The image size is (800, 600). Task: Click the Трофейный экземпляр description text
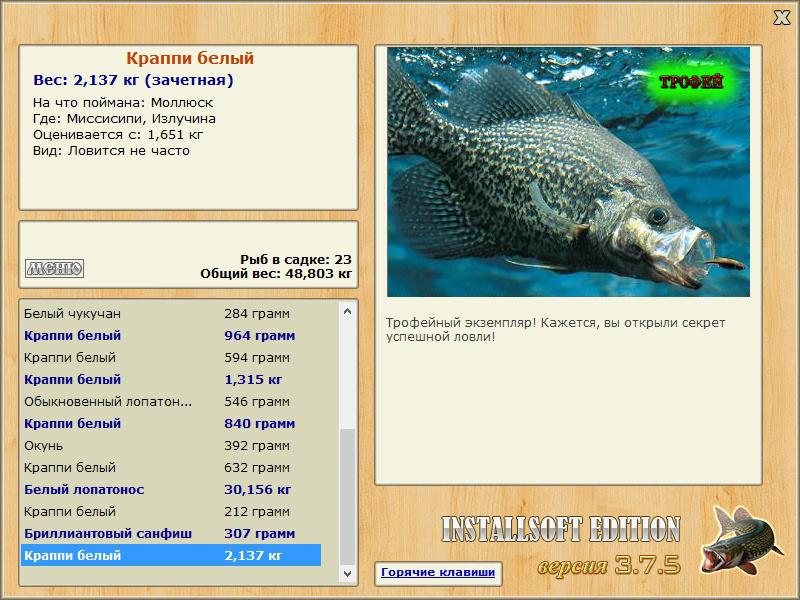556,330
